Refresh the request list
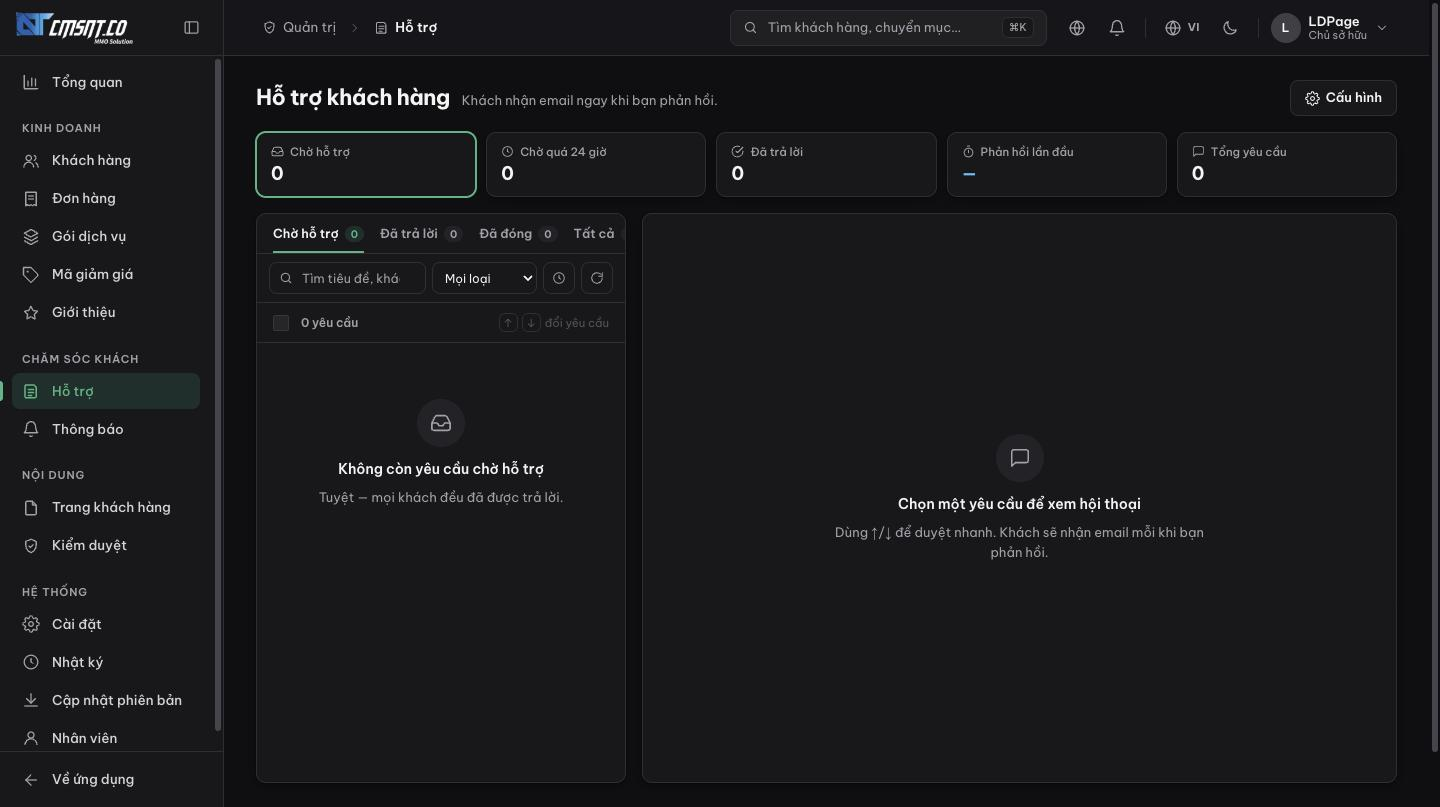The height and width of the screenshot is (807, 1440). tap(597, 278)
